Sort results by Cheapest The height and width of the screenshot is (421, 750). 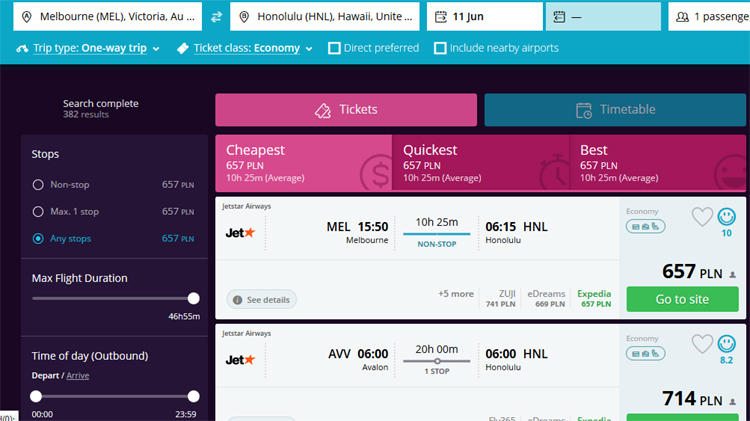tap(304, 163)
